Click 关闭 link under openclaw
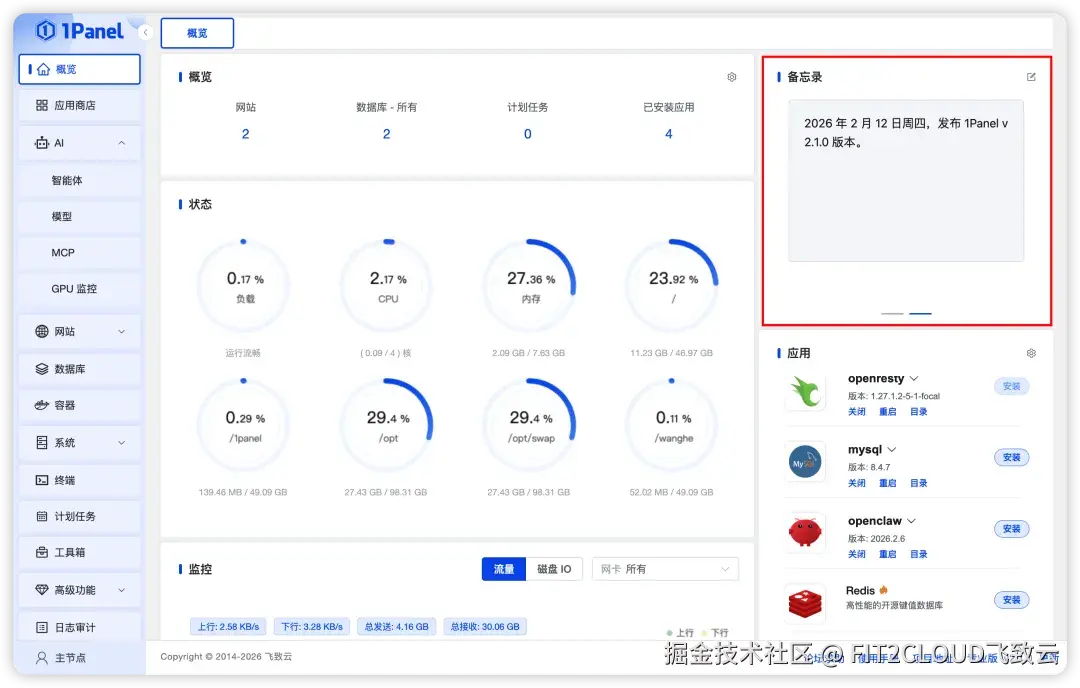 coord(857,554)
